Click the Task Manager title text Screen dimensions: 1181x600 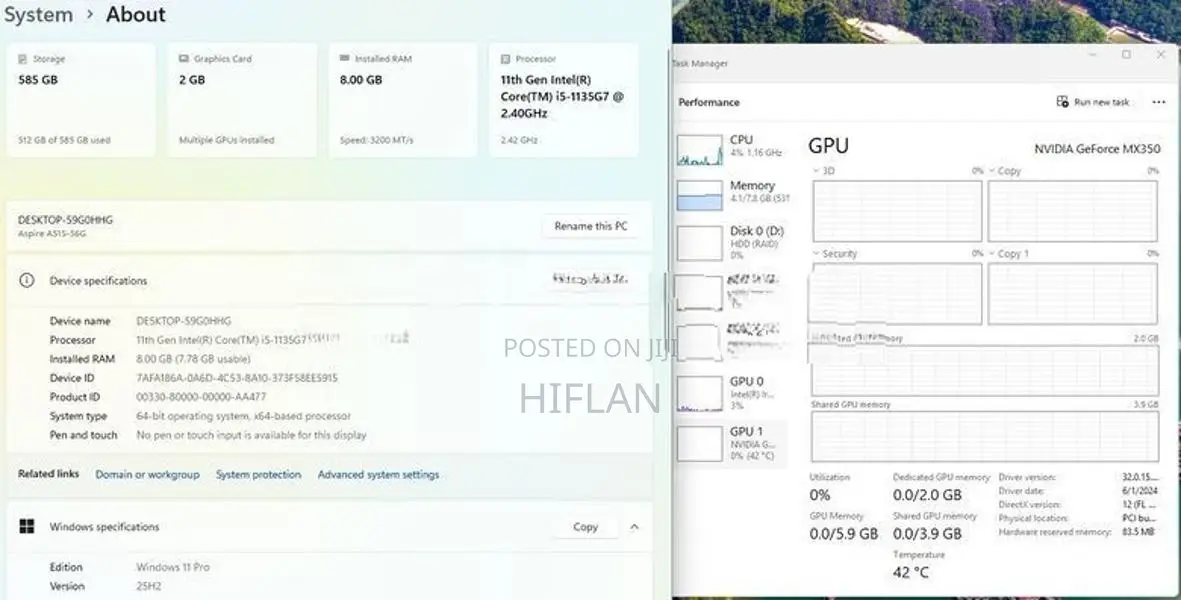point(700,63)
